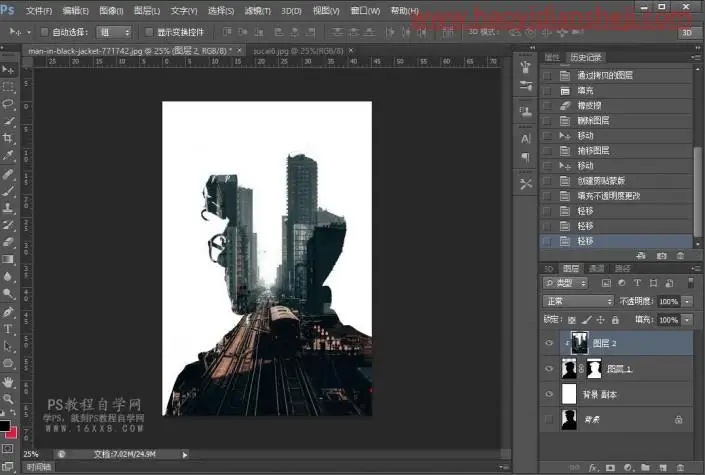Switch to 通道 tab
This screenshot has height=475, width=705.
pos(596,269)
